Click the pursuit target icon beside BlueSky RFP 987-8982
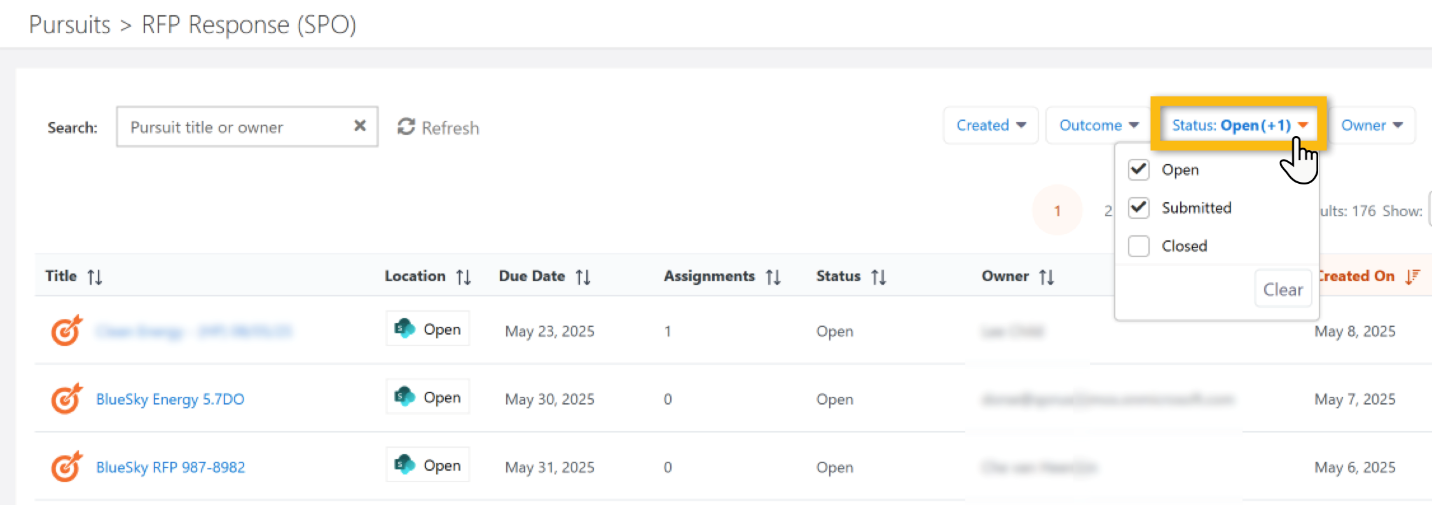This screenshot has height=505, width=1432. [x=66, y=467]
